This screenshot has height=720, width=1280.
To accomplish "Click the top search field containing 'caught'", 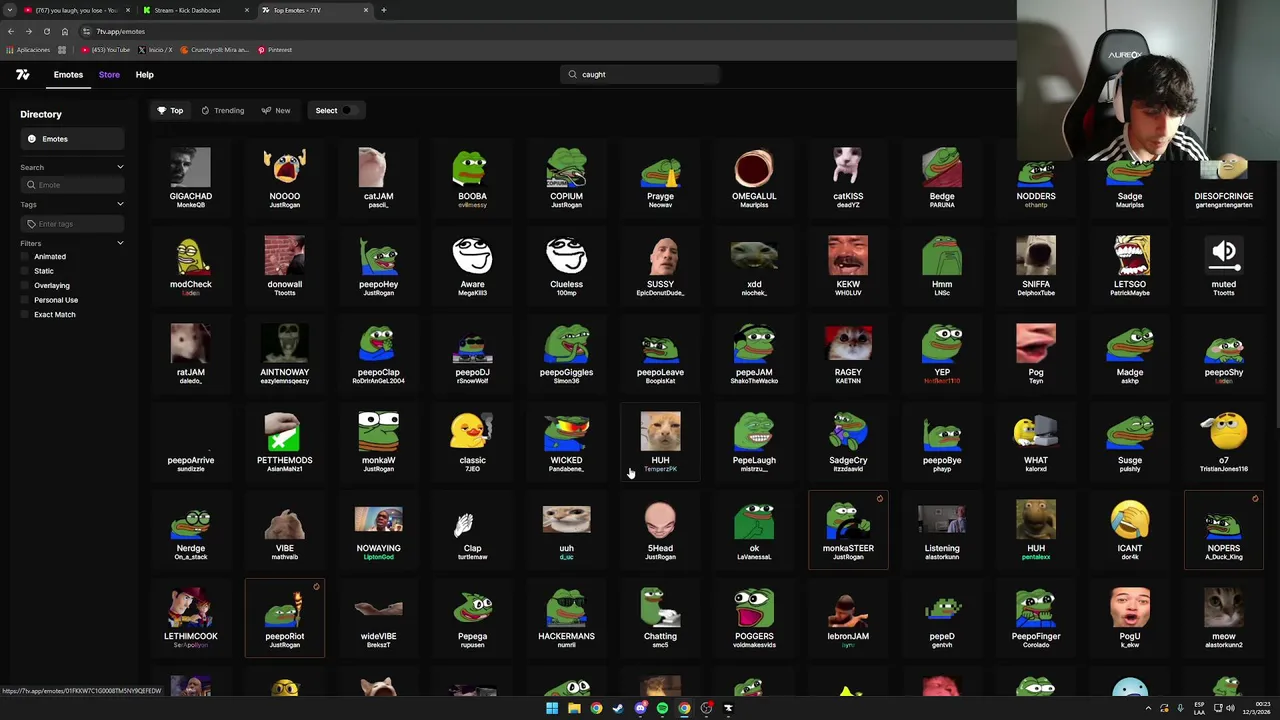I will click(640, 74).
